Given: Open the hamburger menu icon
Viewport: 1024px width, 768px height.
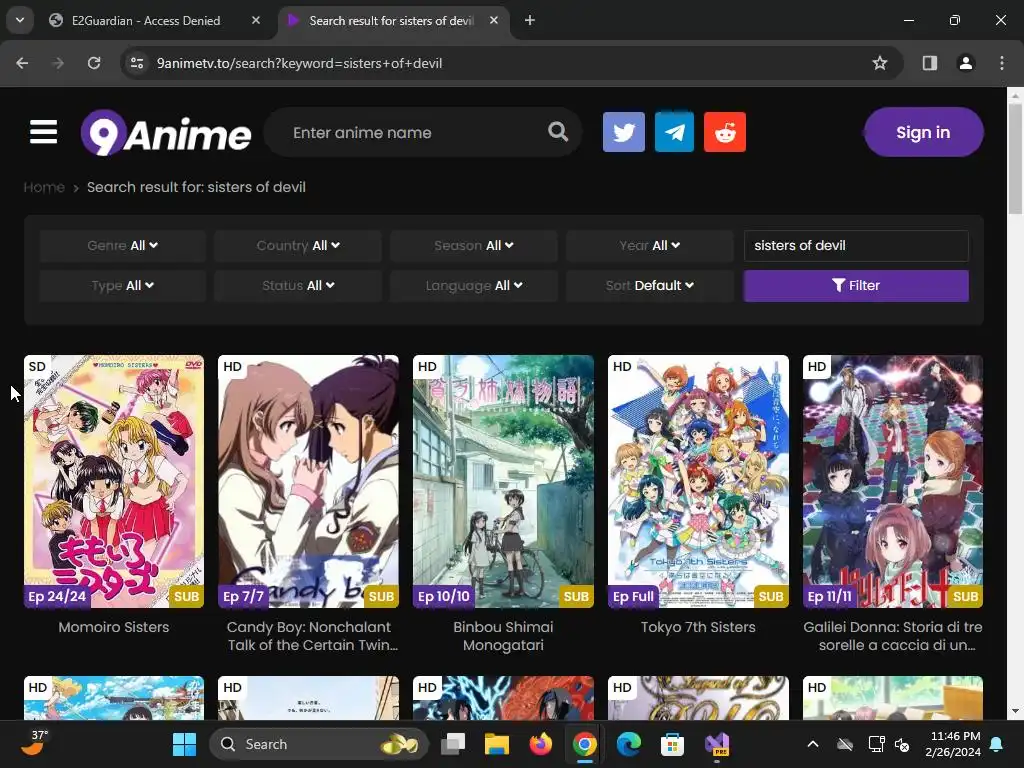Looking at the screenshot, I should coord(43,132).
